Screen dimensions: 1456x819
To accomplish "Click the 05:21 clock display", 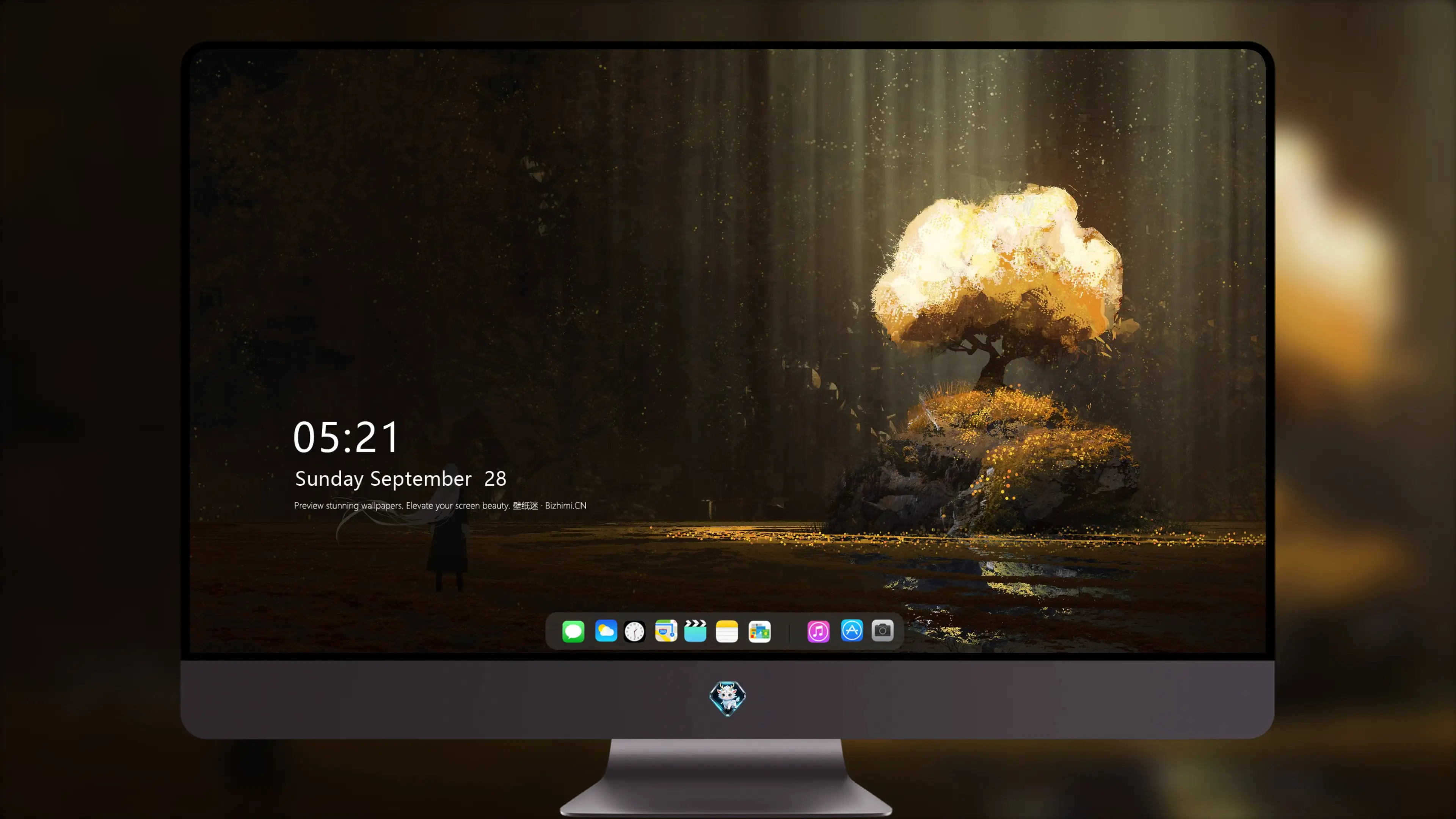I will (346, 437).
